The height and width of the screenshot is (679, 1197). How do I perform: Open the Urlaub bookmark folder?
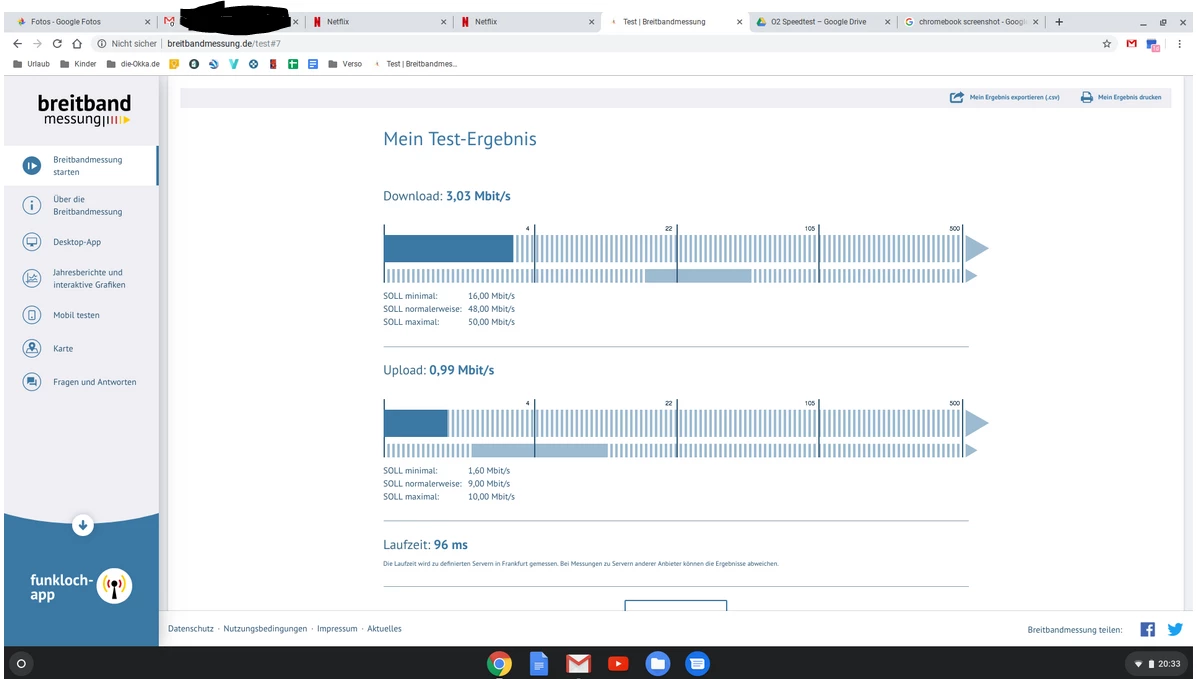[31, 64]
